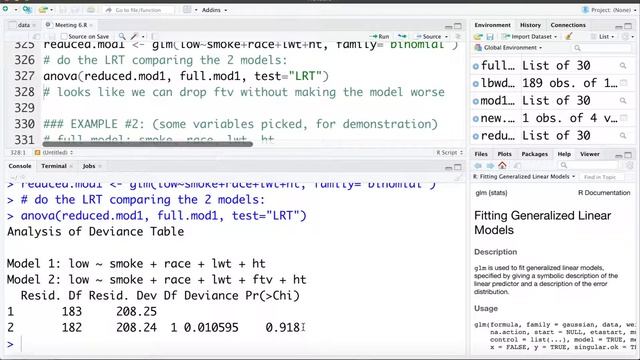Viewport: 640px width, 360px height.
Task: Switch to the Packages tab
Action: click(x=534, y=154)
